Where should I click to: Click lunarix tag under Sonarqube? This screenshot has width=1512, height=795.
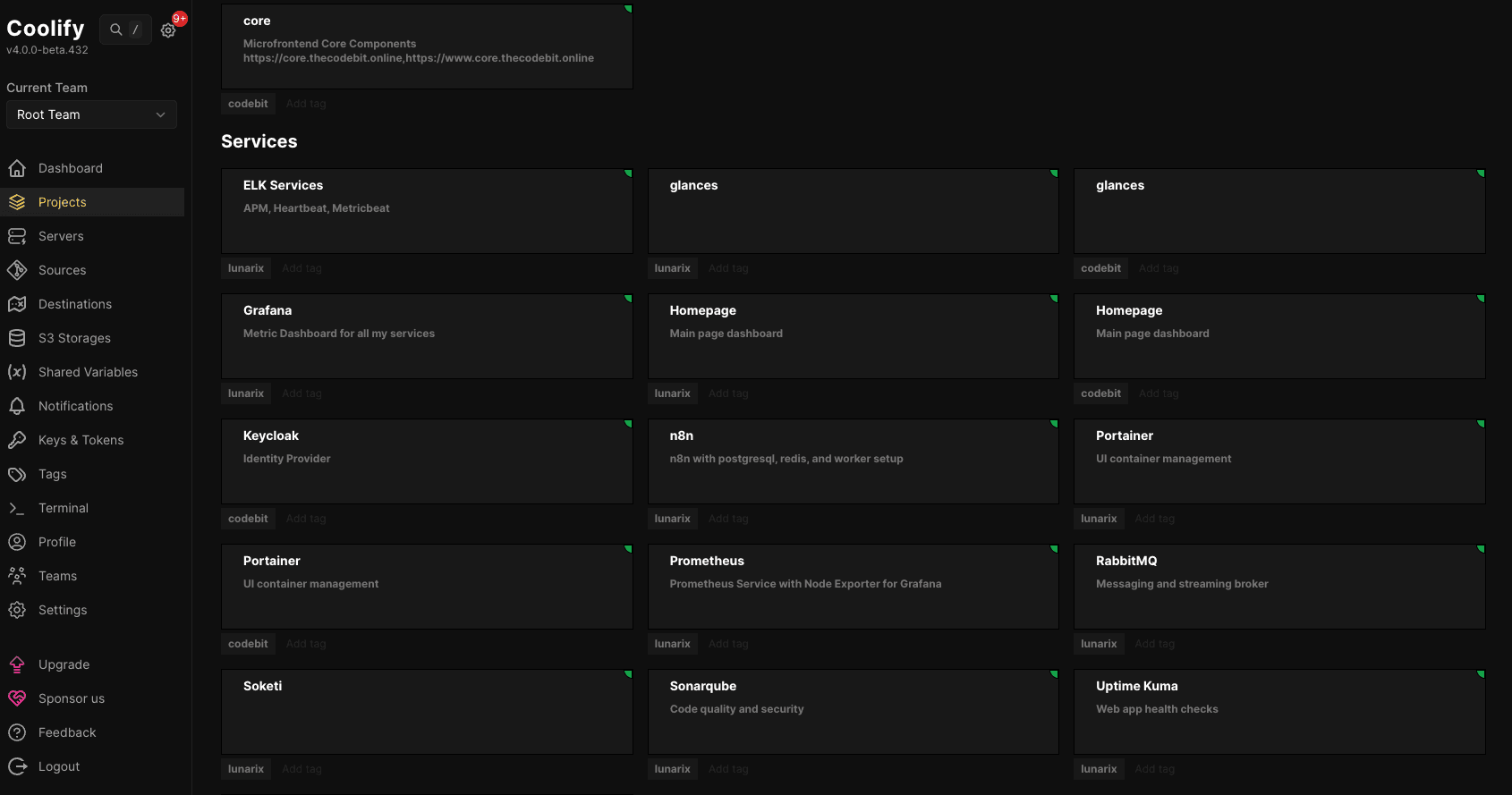pyautogui.click(x=672, y=769)
